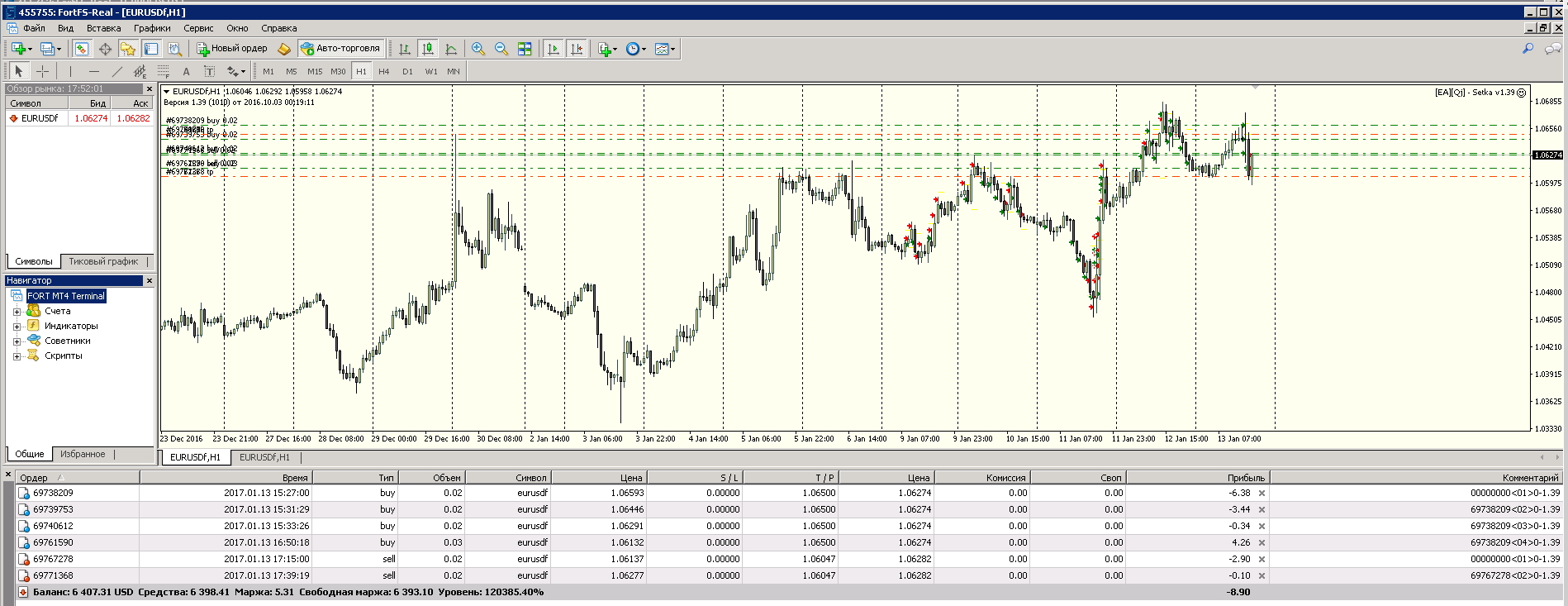Open the chart templates dropdown arrow
This screenshot has width=1568, height=606.
click(673, 49)
